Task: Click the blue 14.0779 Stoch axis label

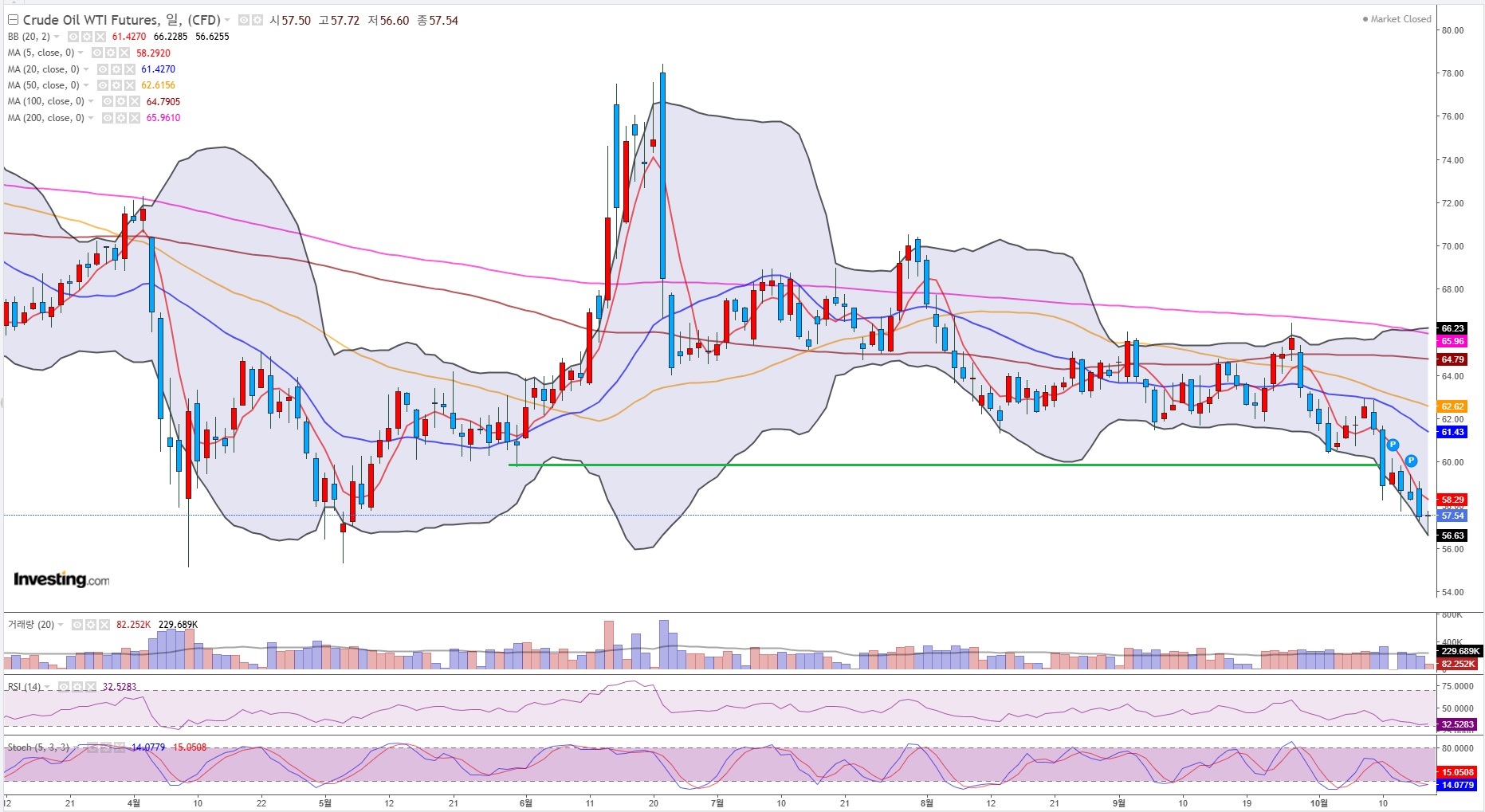Action: click(x=1457, y=785)
